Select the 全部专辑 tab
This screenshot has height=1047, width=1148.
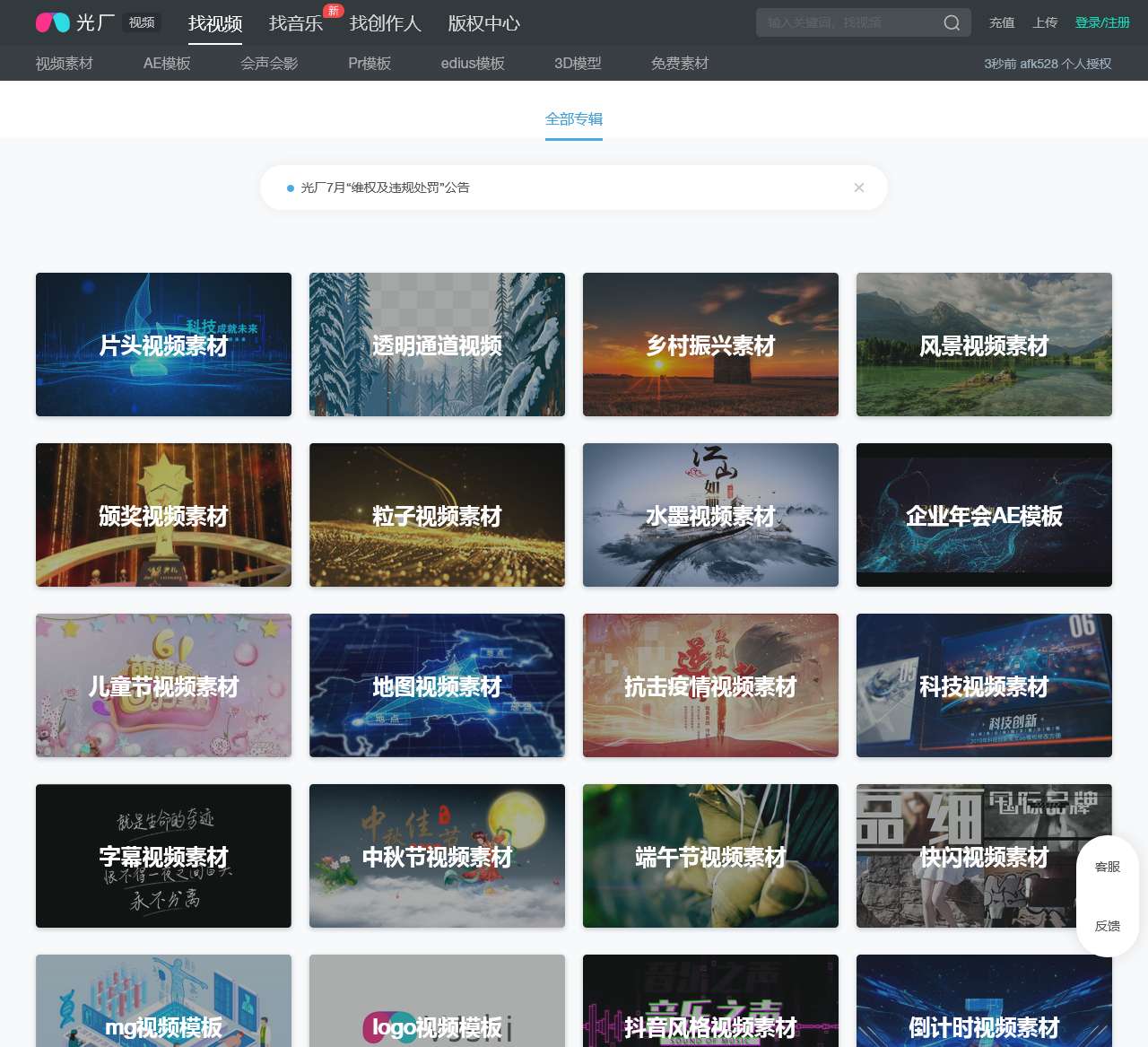pyautogui.click(x=574, y=119)
